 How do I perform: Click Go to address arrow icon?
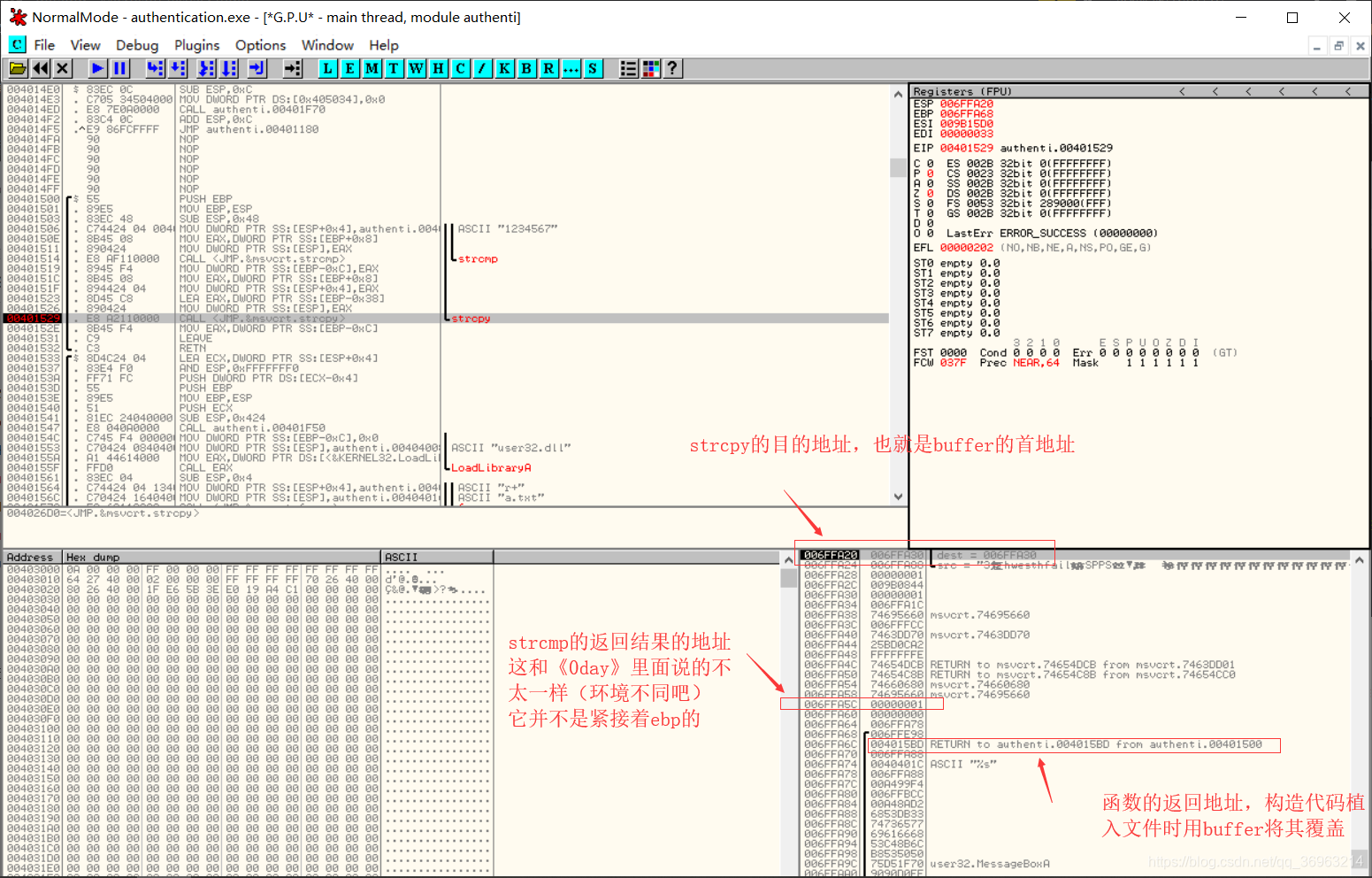point(293,68)
